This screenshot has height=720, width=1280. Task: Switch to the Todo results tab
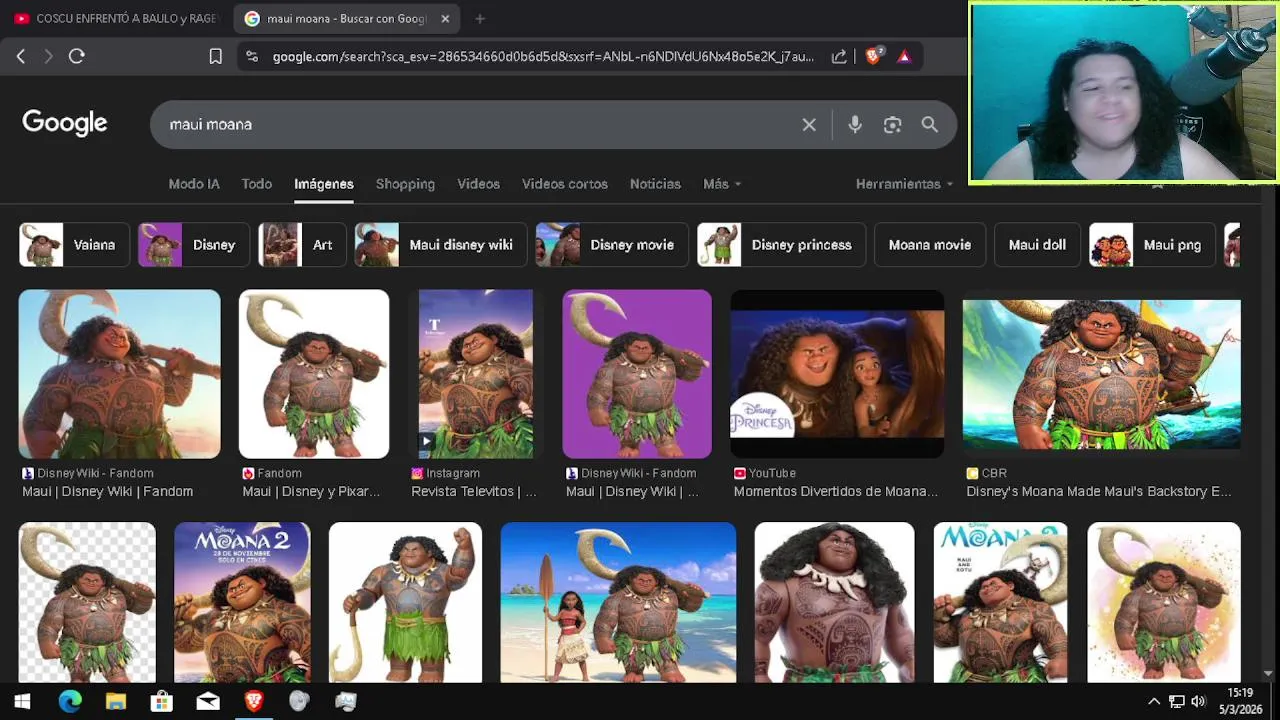pos(257,184)
